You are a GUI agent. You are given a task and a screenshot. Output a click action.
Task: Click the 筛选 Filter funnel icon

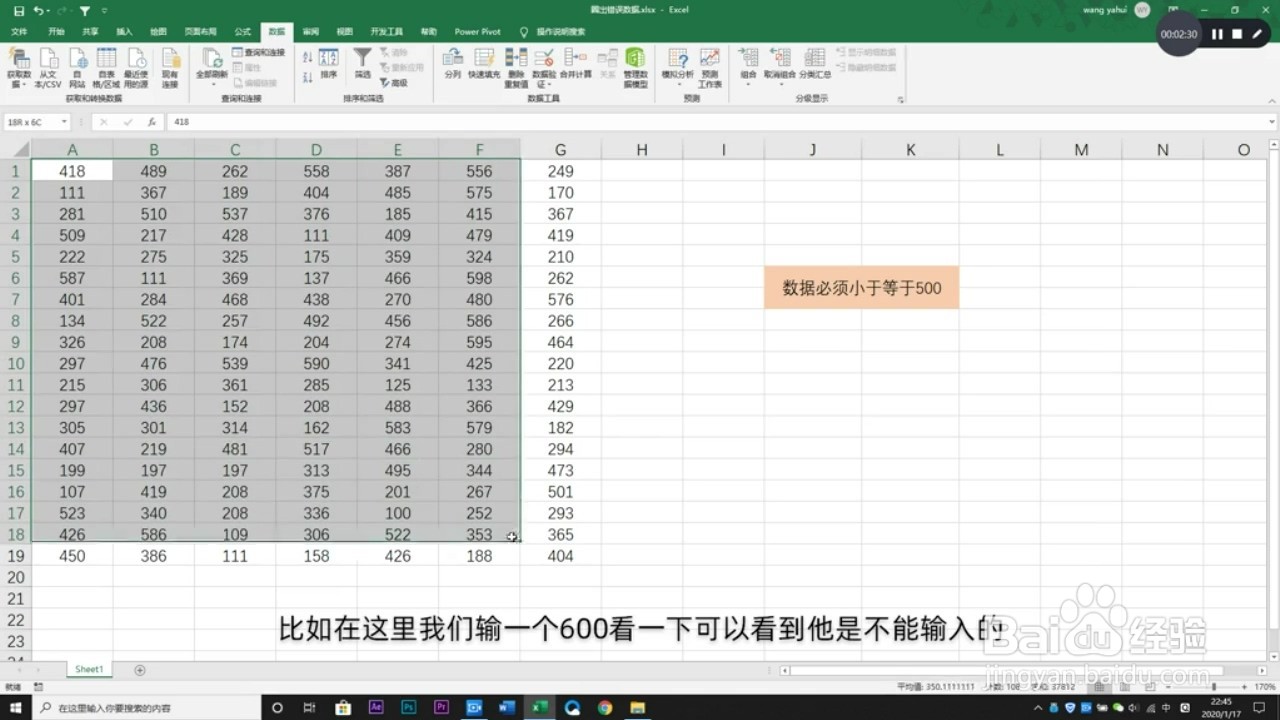click(x=360, y=62)
